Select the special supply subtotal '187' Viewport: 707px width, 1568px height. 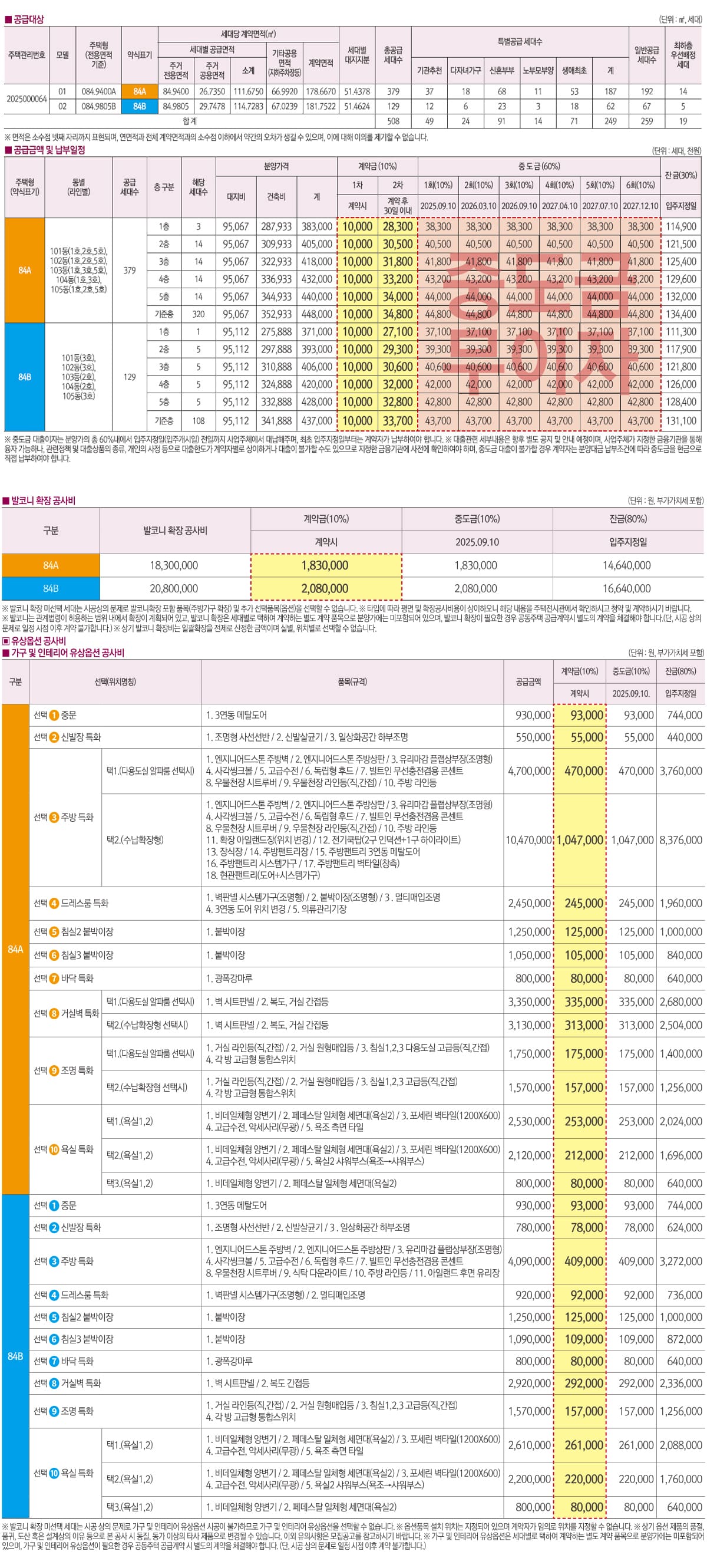610,91
